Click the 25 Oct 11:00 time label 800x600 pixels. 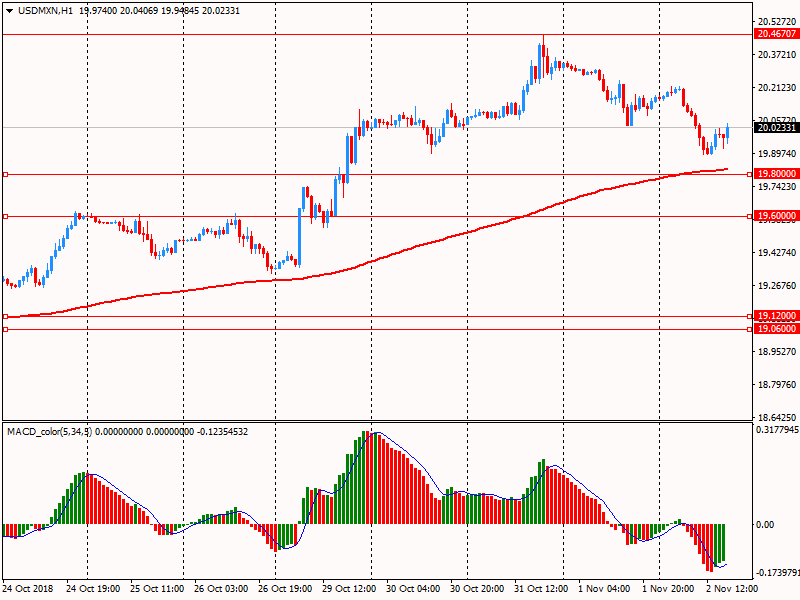[x=157, y=589]
